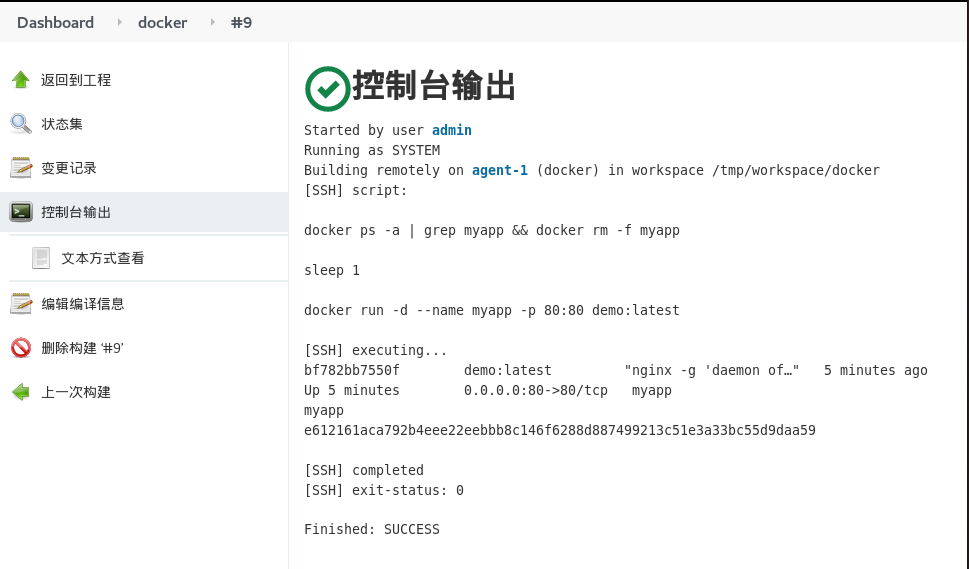Go to 上一次构建
The image size is (969, 569).
coord(76,392)
